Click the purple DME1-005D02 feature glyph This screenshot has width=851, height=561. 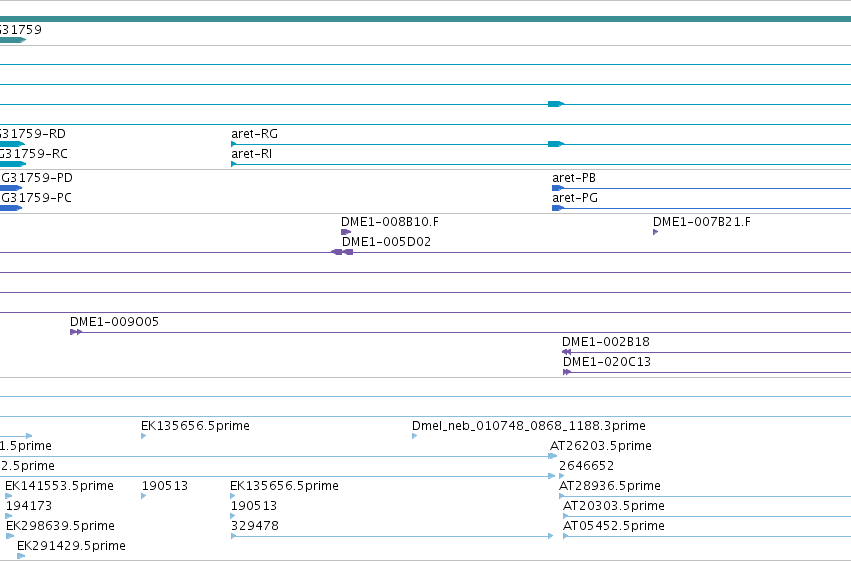coord(342,252)
